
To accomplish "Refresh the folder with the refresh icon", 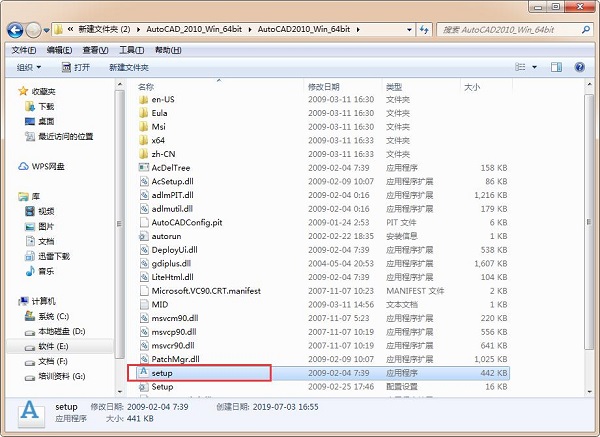I will coord(424,29).
